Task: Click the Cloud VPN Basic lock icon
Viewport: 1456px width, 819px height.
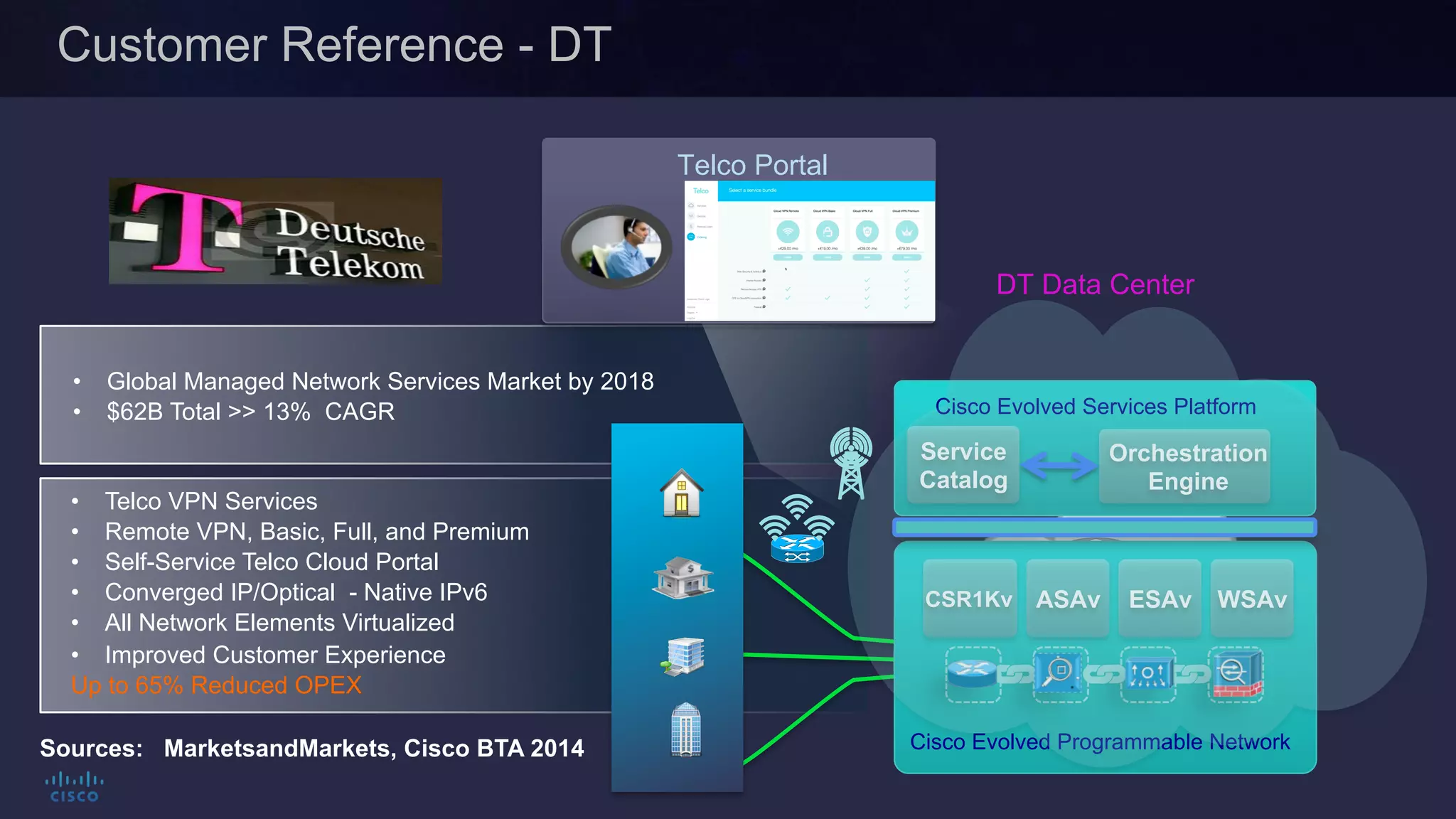Action: (828, 232)
